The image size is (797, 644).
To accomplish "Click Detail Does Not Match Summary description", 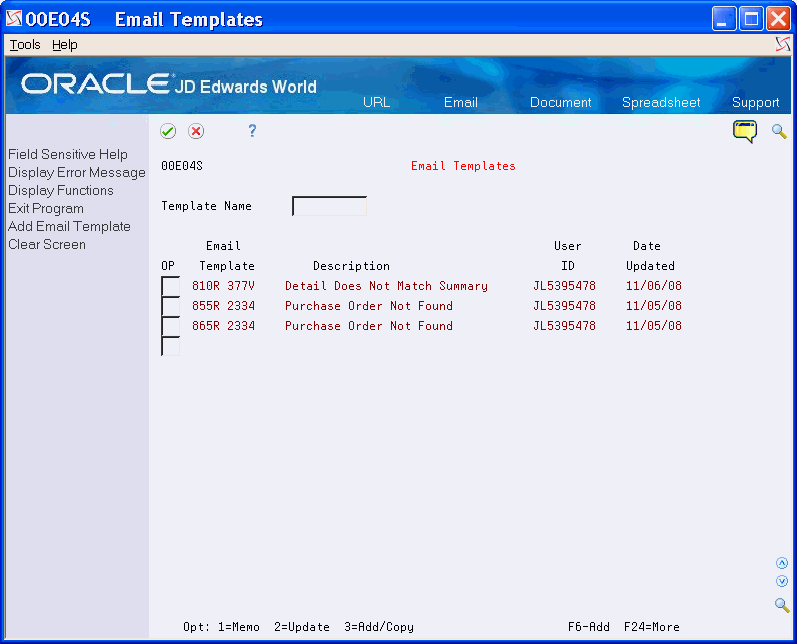I will [386, 286].
